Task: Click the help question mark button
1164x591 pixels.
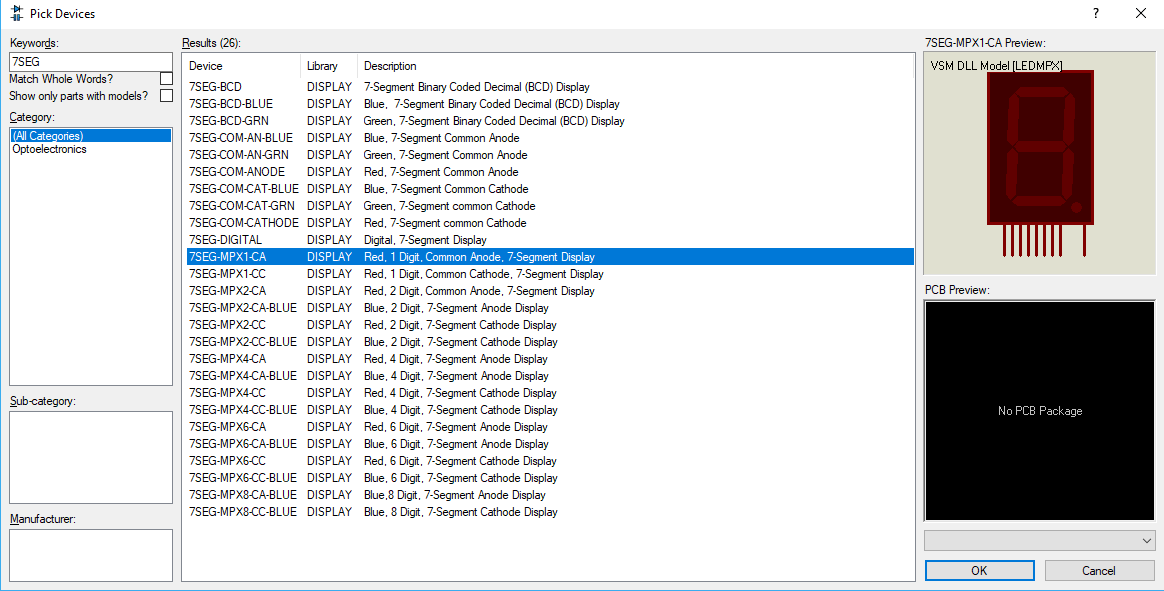Action: pyautogui.click(x=1096, y=13)
